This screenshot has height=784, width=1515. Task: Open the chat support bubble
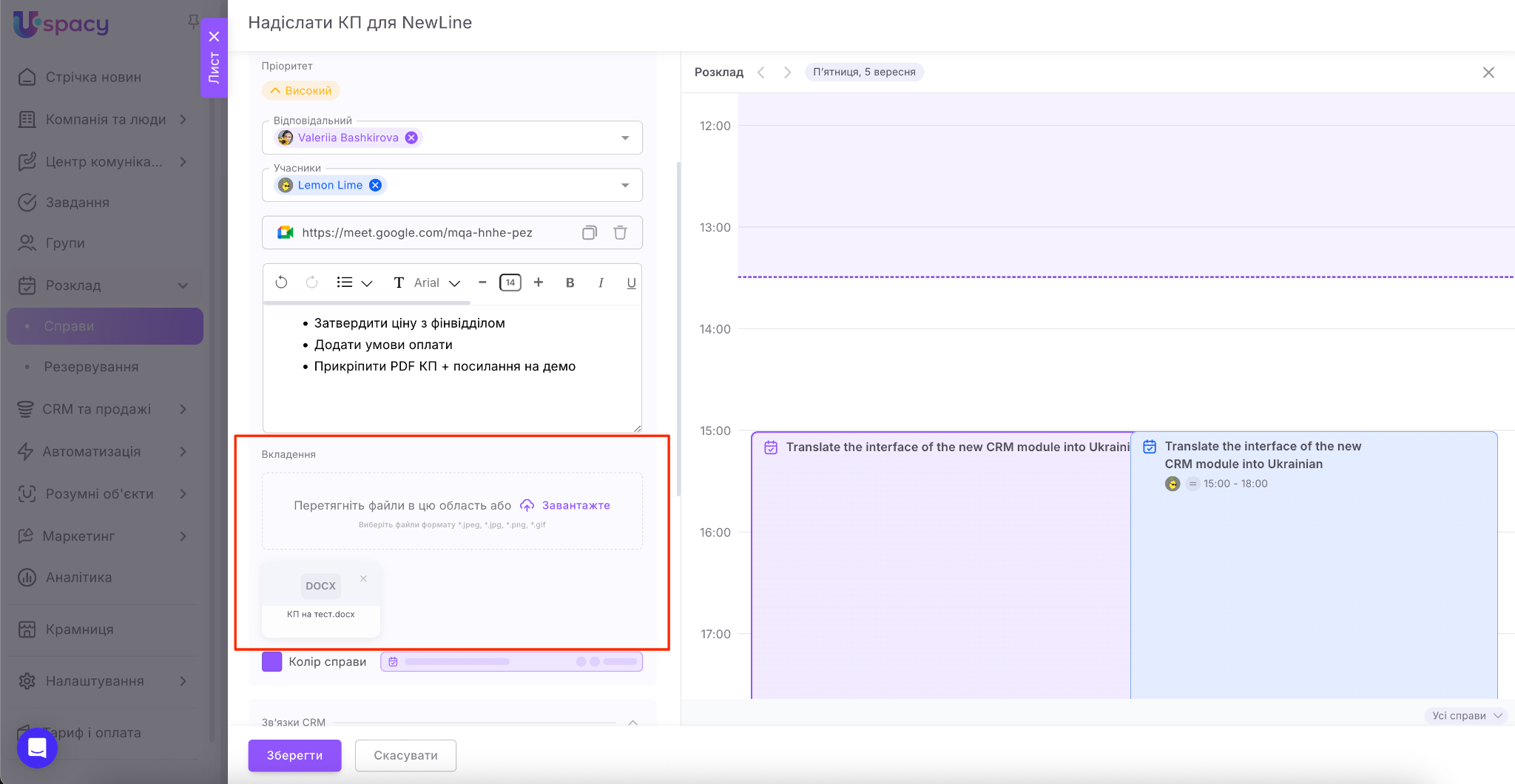pyautogui.click(x=37, y=748)
